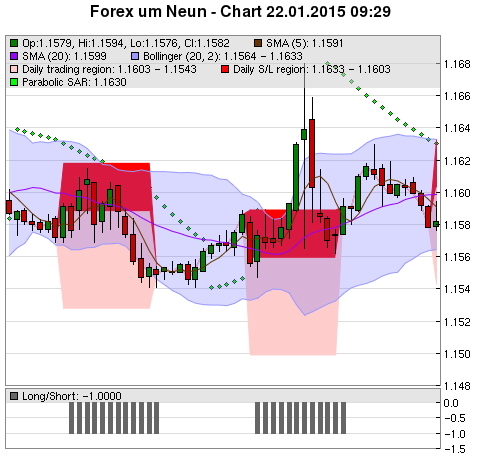The image size is (480, 457).
Task: Click the 1.164 price axis label
Action: coord(457,128)
